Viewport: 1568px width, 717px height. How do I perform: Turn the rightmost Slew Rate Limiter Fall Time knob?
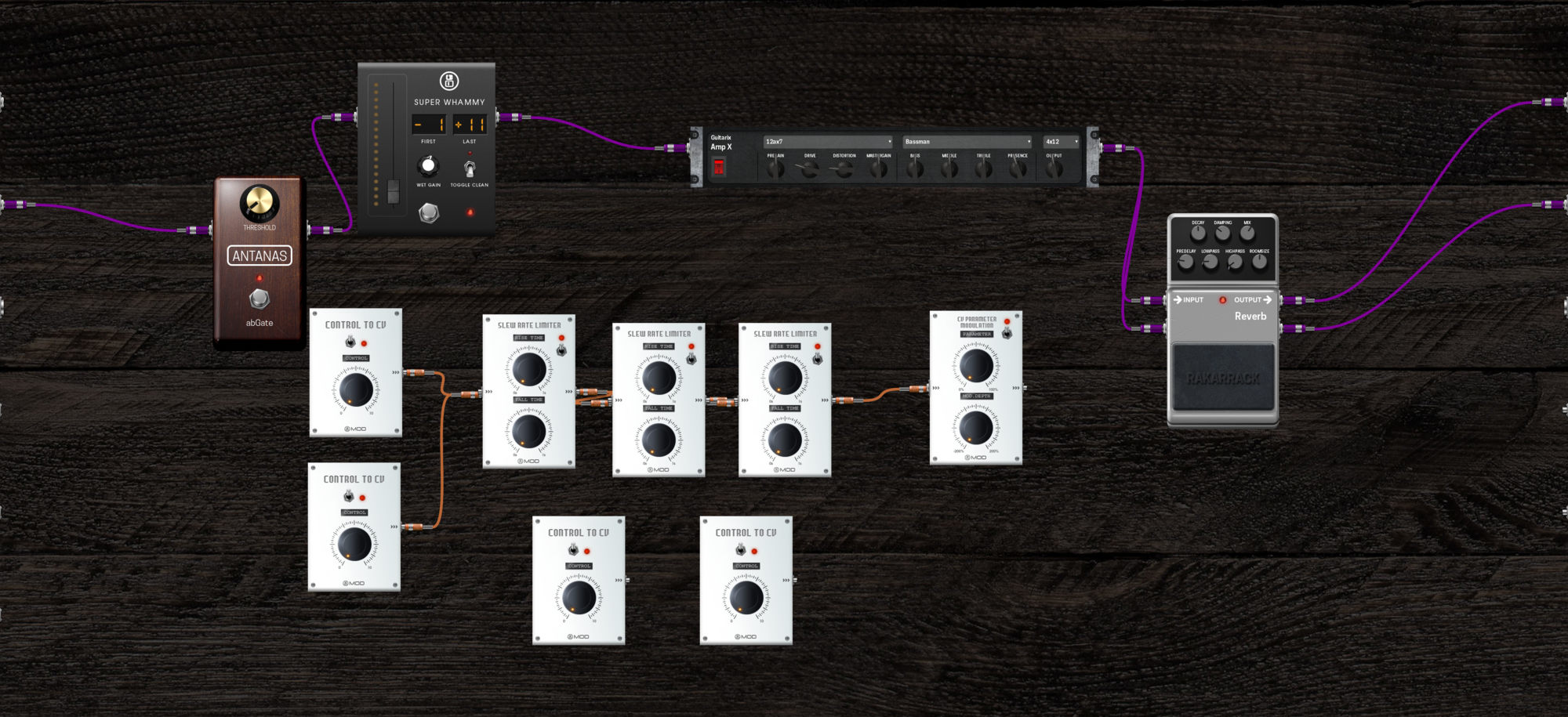coord(785,439)
